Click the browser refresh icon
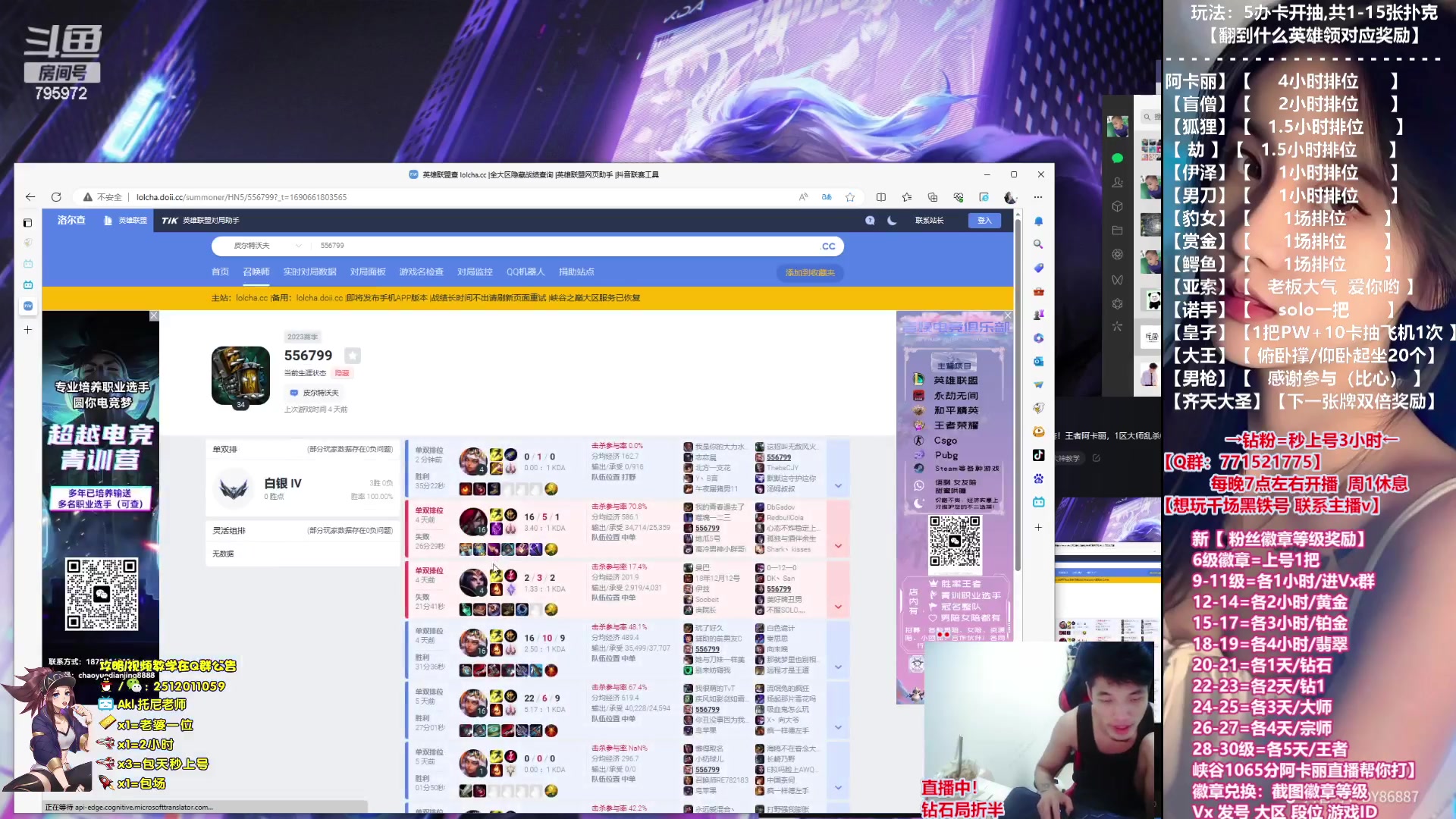1456x819 pixels. coord(56,197)
